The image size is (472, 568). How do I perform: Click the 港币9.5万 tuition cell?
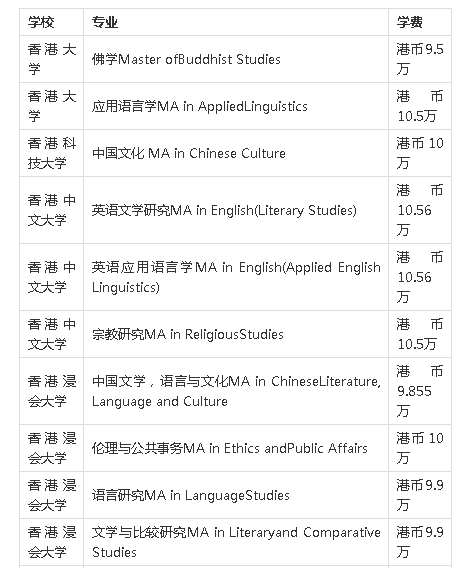click(x=420, y=59)
